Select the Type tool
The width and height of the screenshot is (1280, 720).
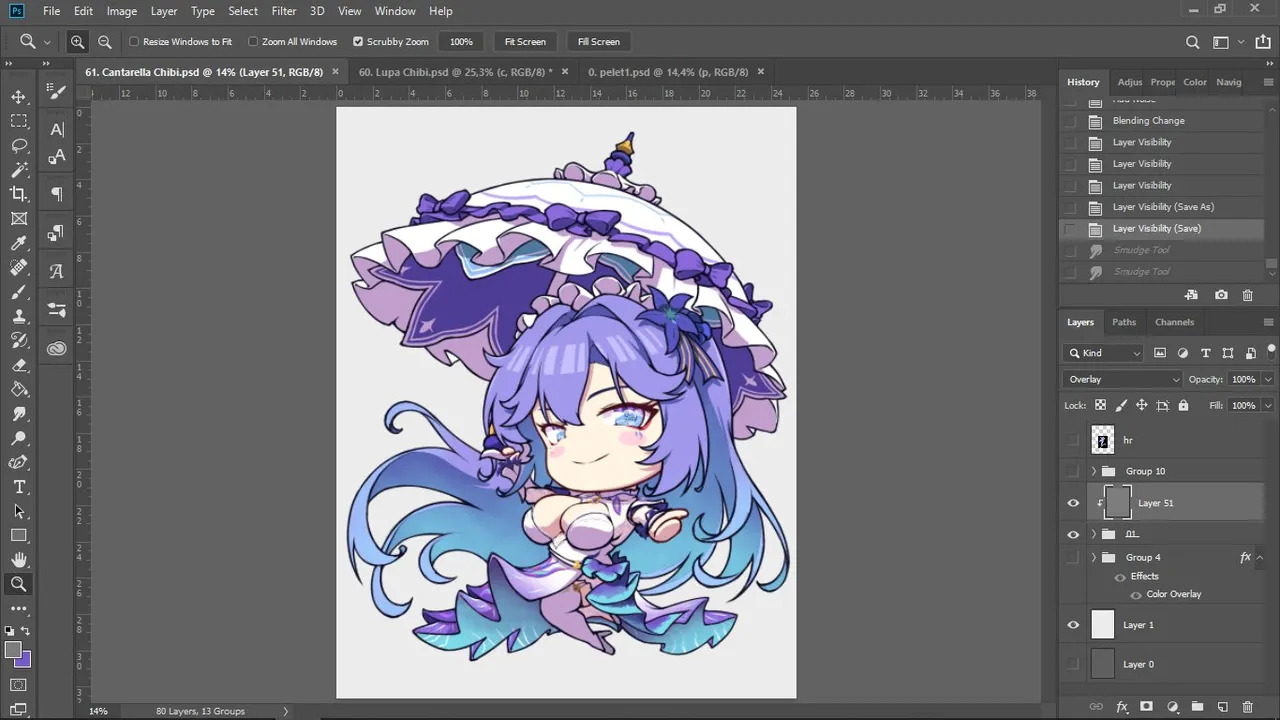[19, 487]
